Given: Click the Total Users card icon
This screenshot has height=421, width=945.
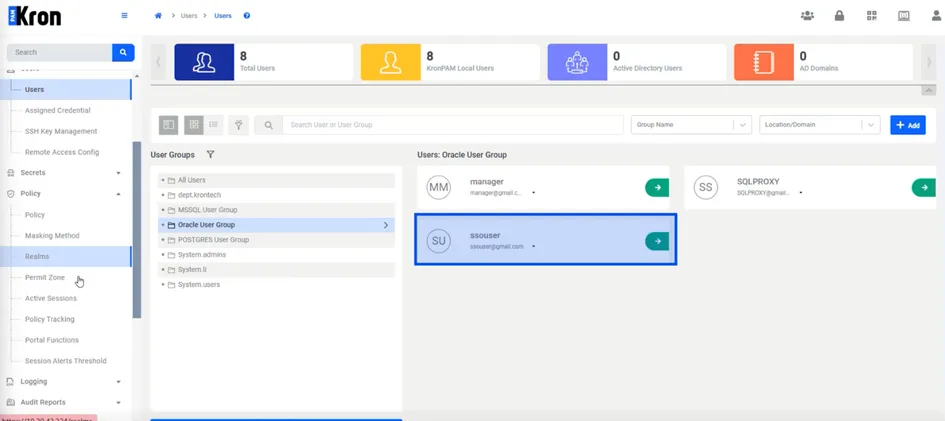Looking at the screenshot, I should [x=204, y=62].
